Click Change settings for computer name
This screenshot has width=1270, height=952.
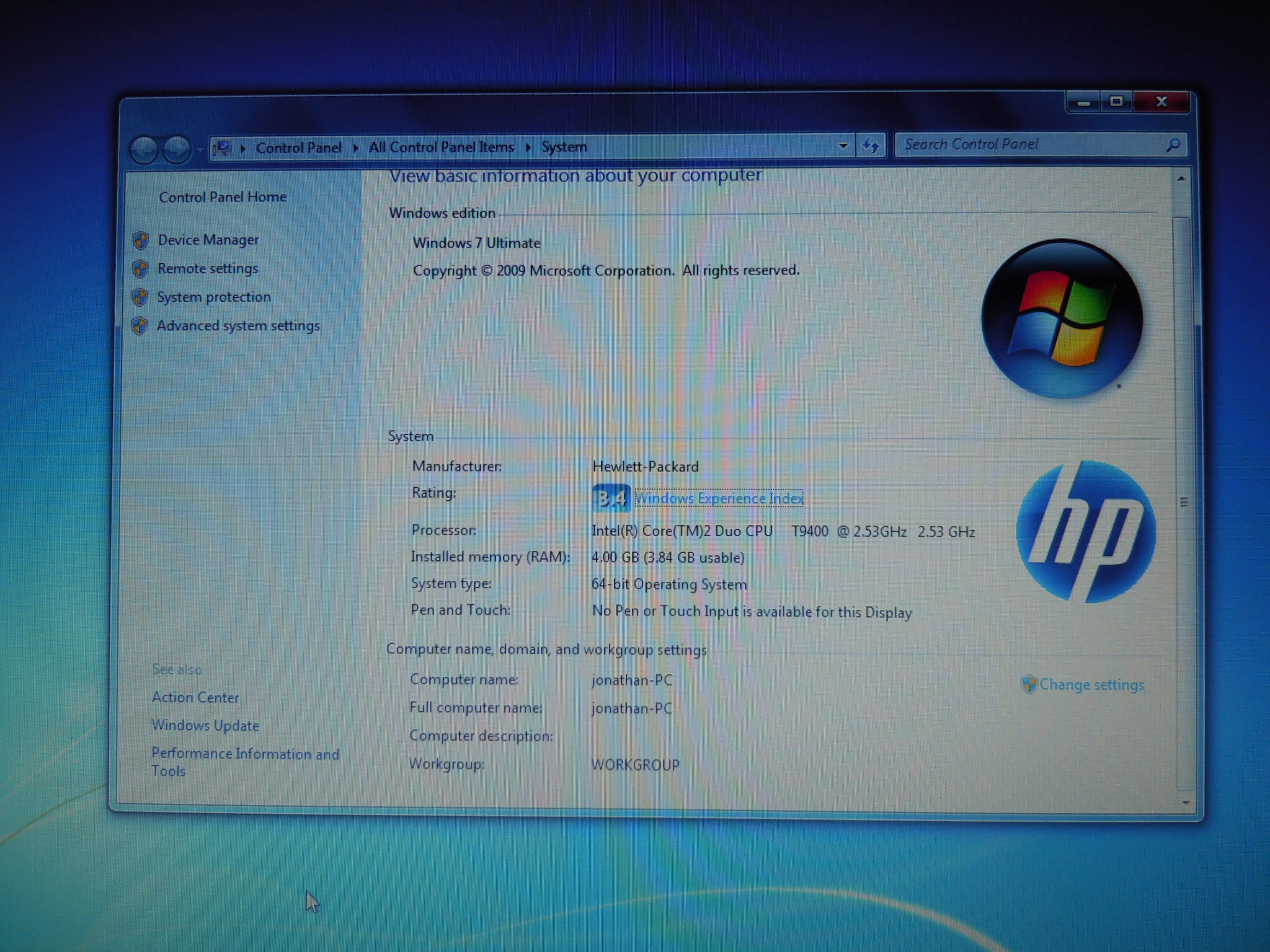click(1091, 685)
